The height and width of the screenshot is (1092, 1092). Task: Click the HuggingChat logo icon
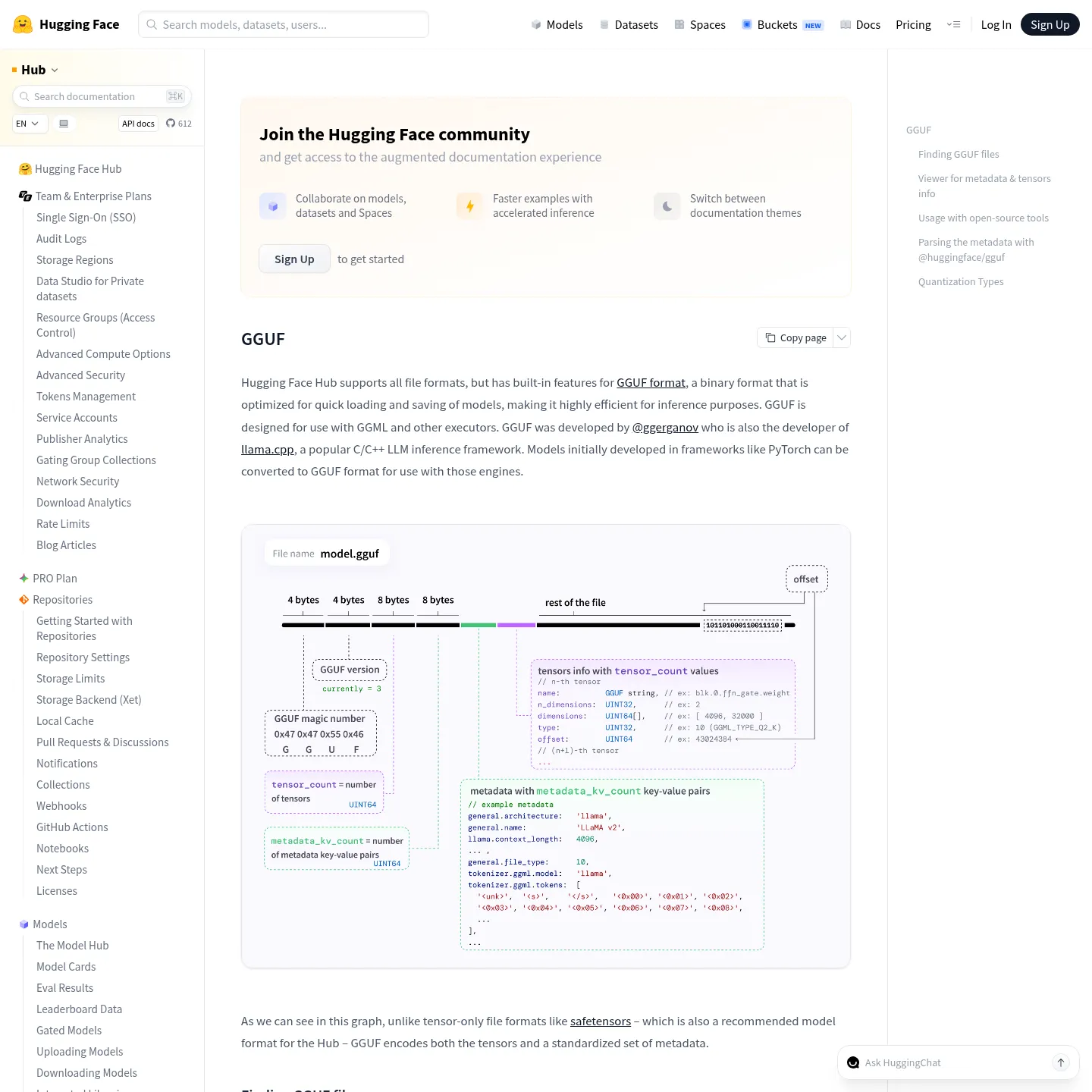(853, 1062)
